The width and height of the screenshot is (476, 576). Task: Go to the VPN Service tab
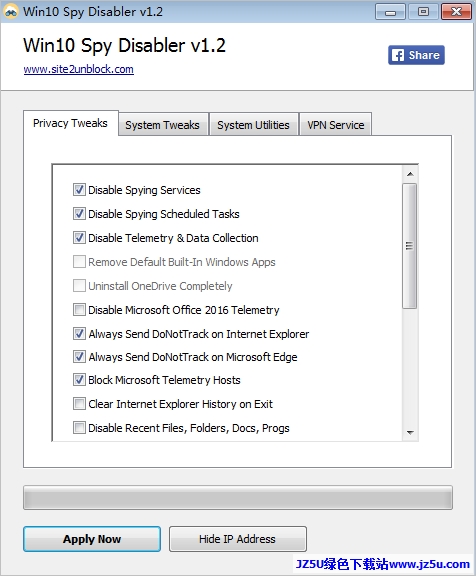[x=336, y=125]
